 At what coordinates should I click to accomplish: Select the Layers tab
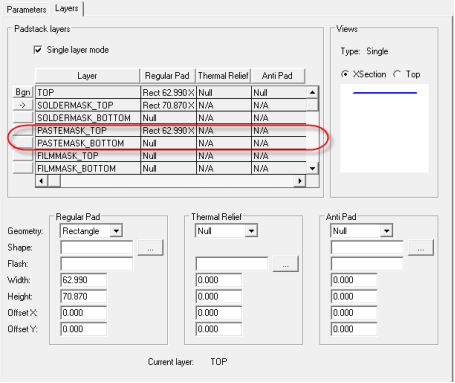click(x=67, y=8)
